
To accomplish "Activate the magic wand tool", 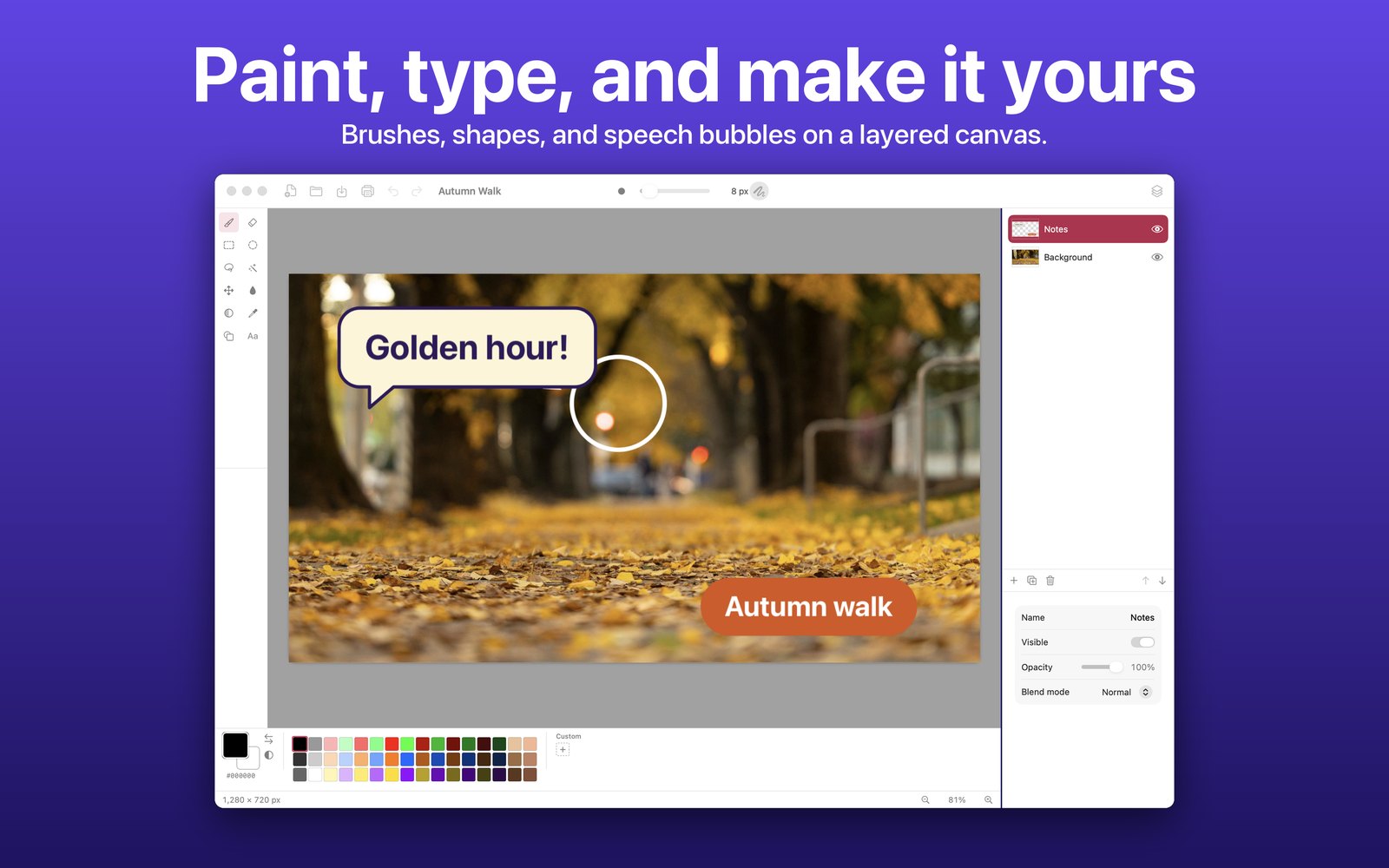I will [x=253, y=268].
